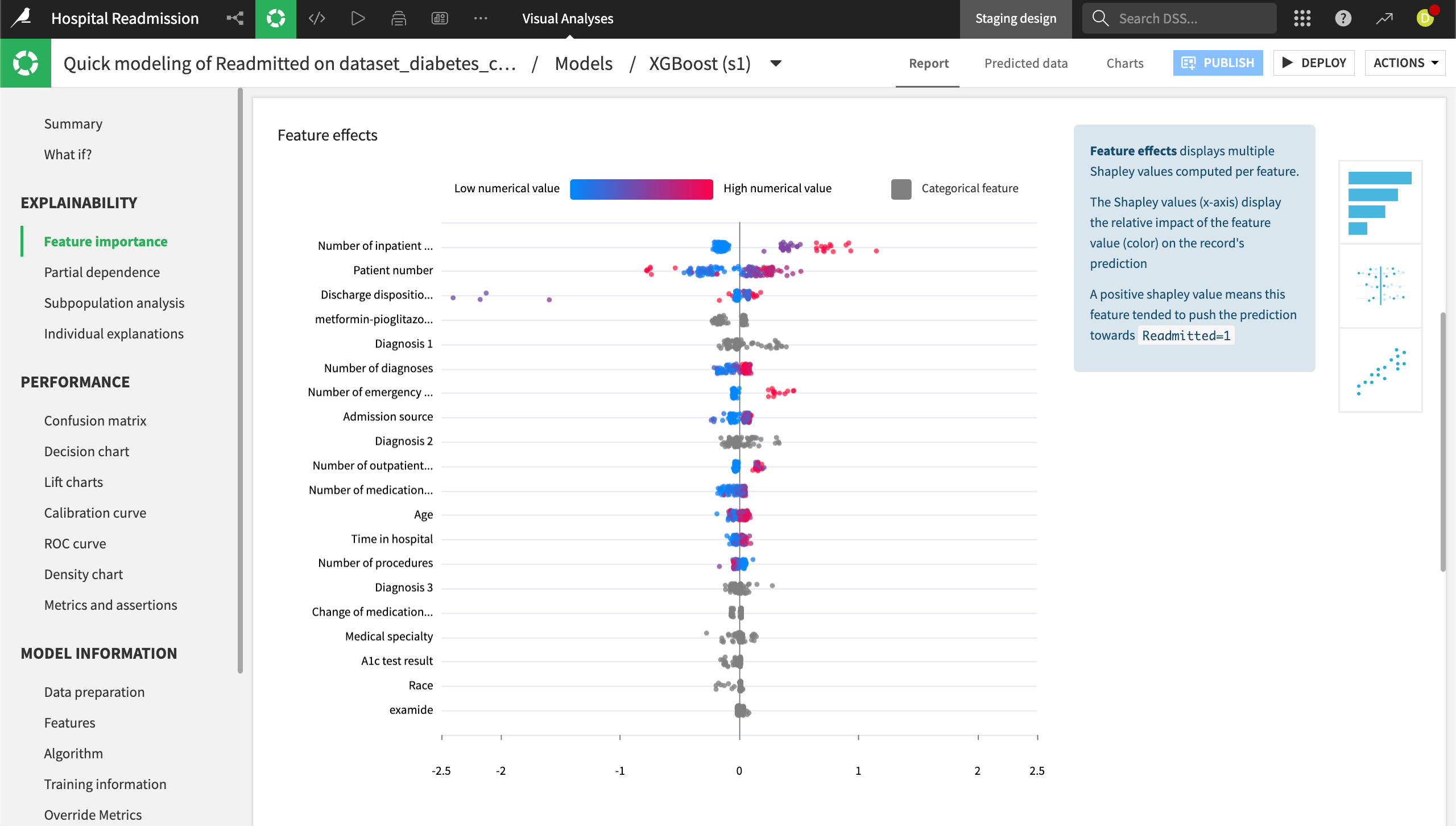
Task: Switch to the Predicted data tab
Action: 1025,63
